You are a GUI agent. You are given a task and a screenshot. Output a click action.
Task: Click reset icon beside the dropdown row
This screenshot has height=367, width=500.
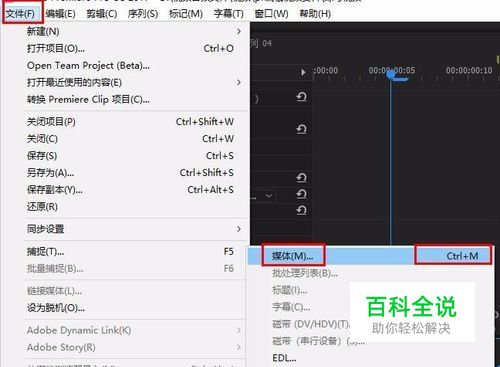pos(301,194)
